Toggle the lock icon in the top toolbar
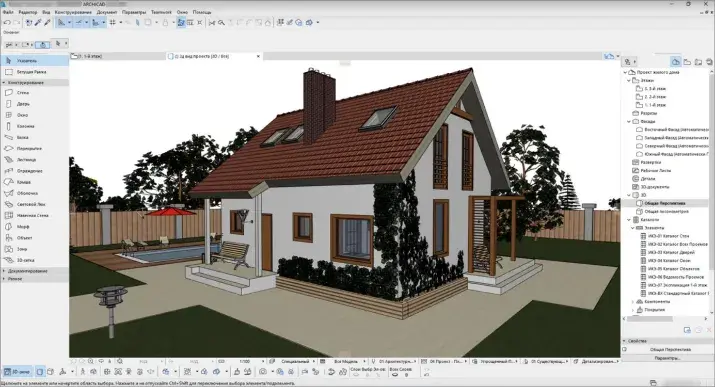 (165, 22)
